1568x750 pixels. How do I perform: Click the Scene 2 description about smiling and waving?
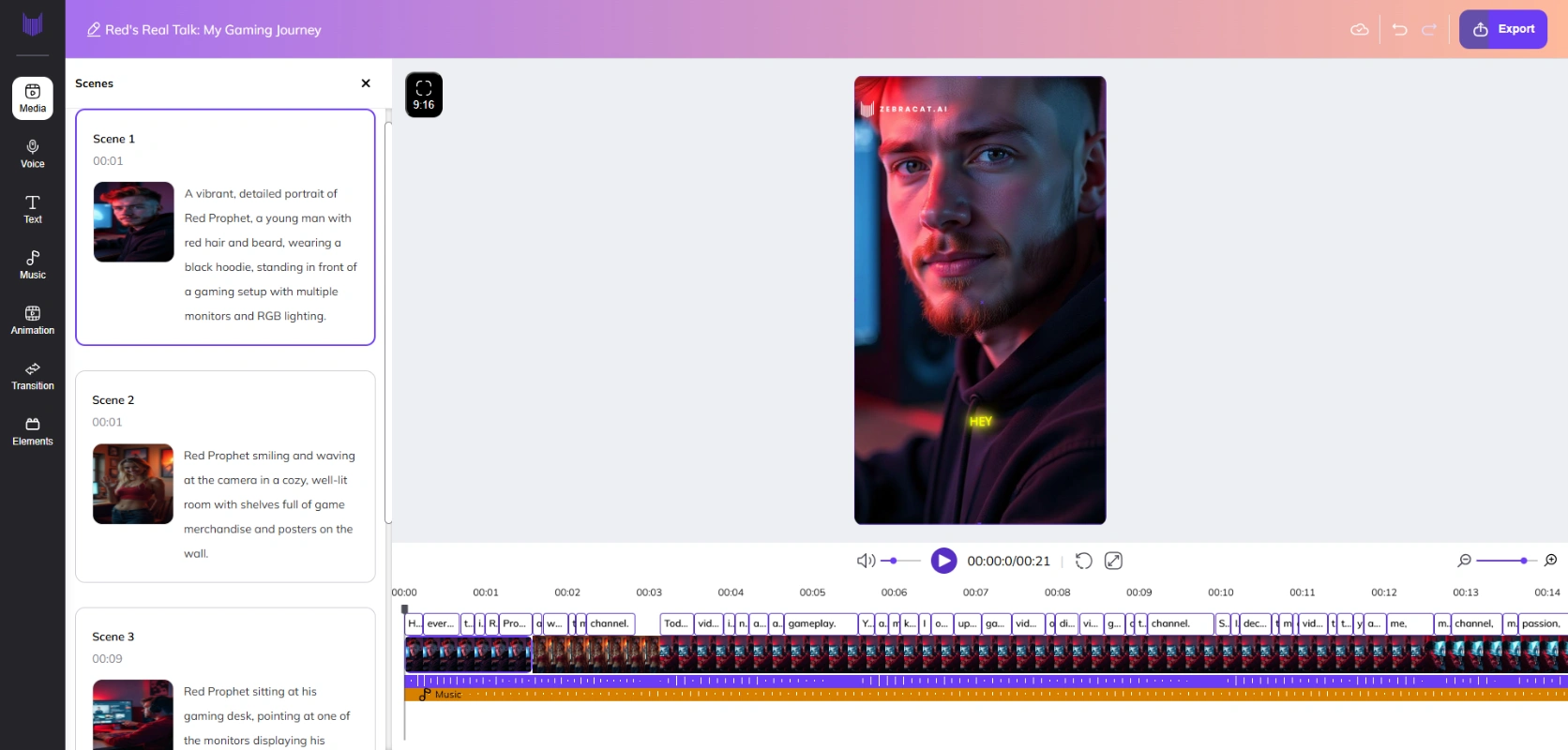[x=269, y=504]
